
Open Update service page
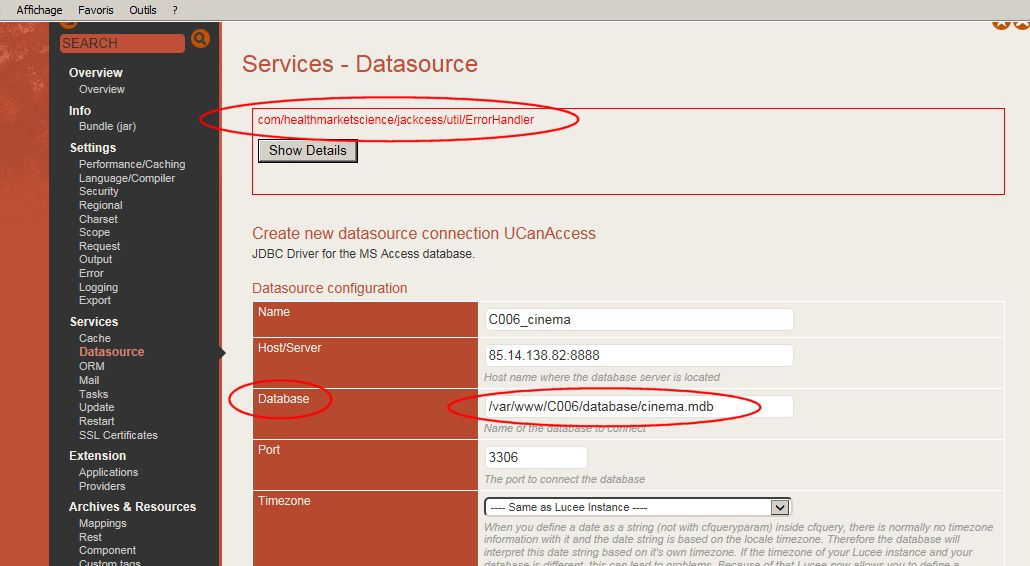[97, 407]
